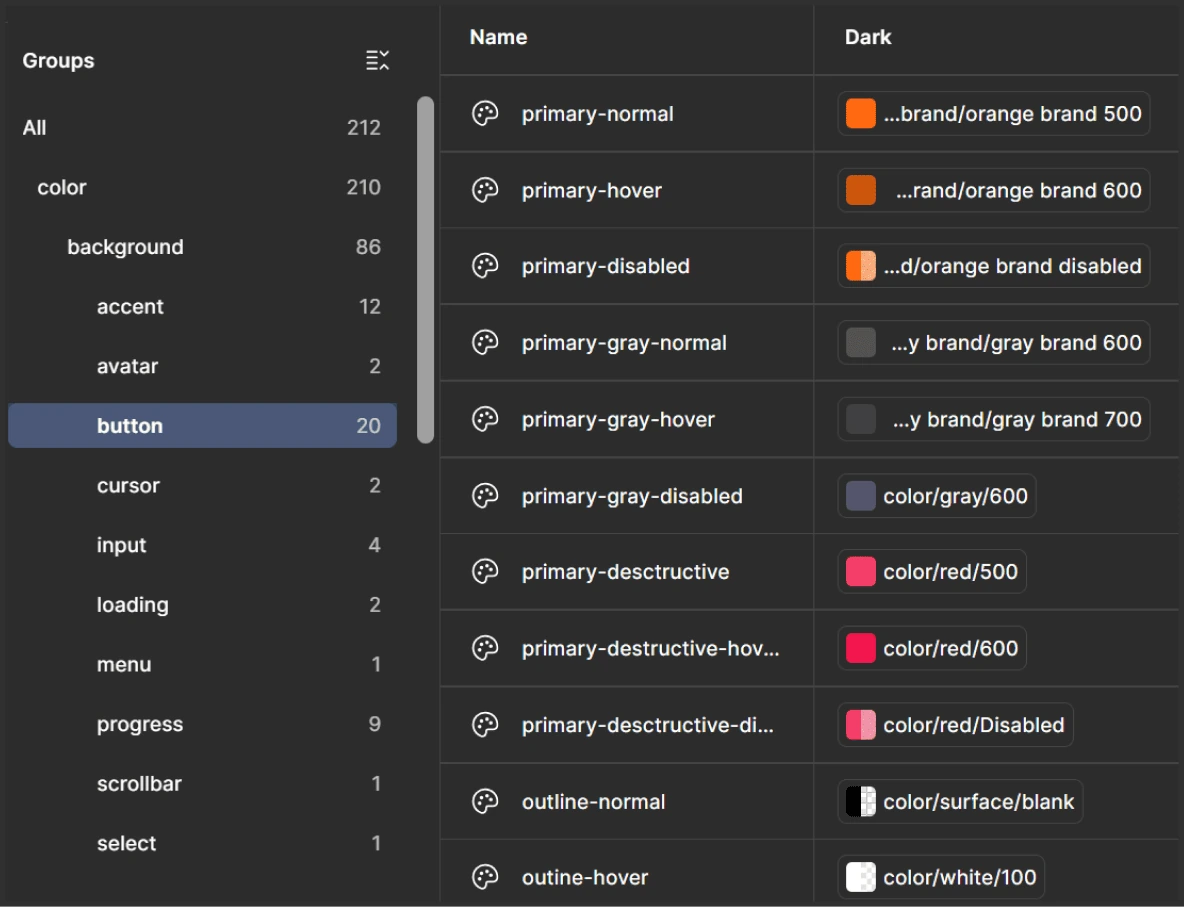Click the palette icon beside primary-gray-normal

pos(485,343)
